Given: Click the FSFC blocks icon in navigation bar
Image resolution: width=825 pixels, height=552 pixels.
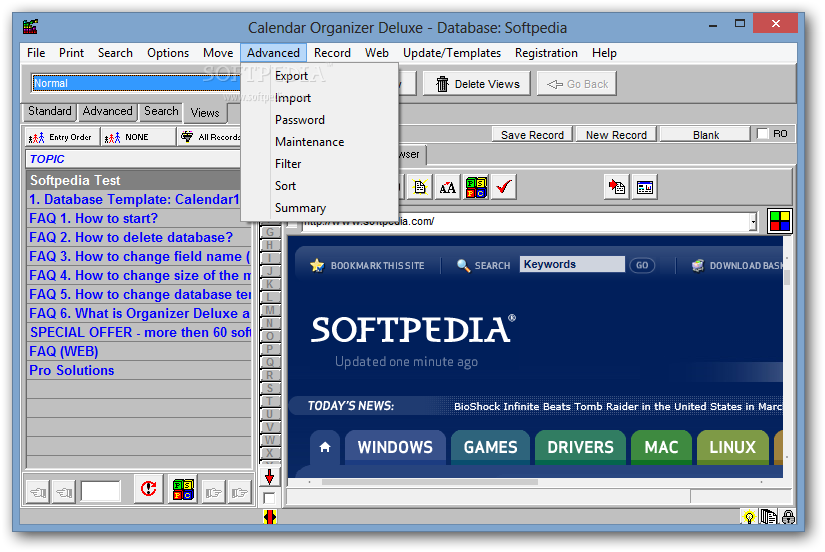Looking at the screenshot, I should tap(183, 489).
